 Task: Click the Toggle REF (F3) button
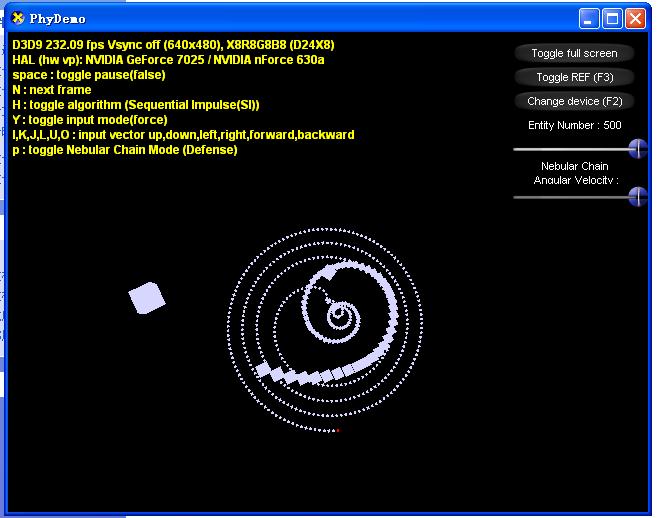pyautogui.click(x=574, y=78)
